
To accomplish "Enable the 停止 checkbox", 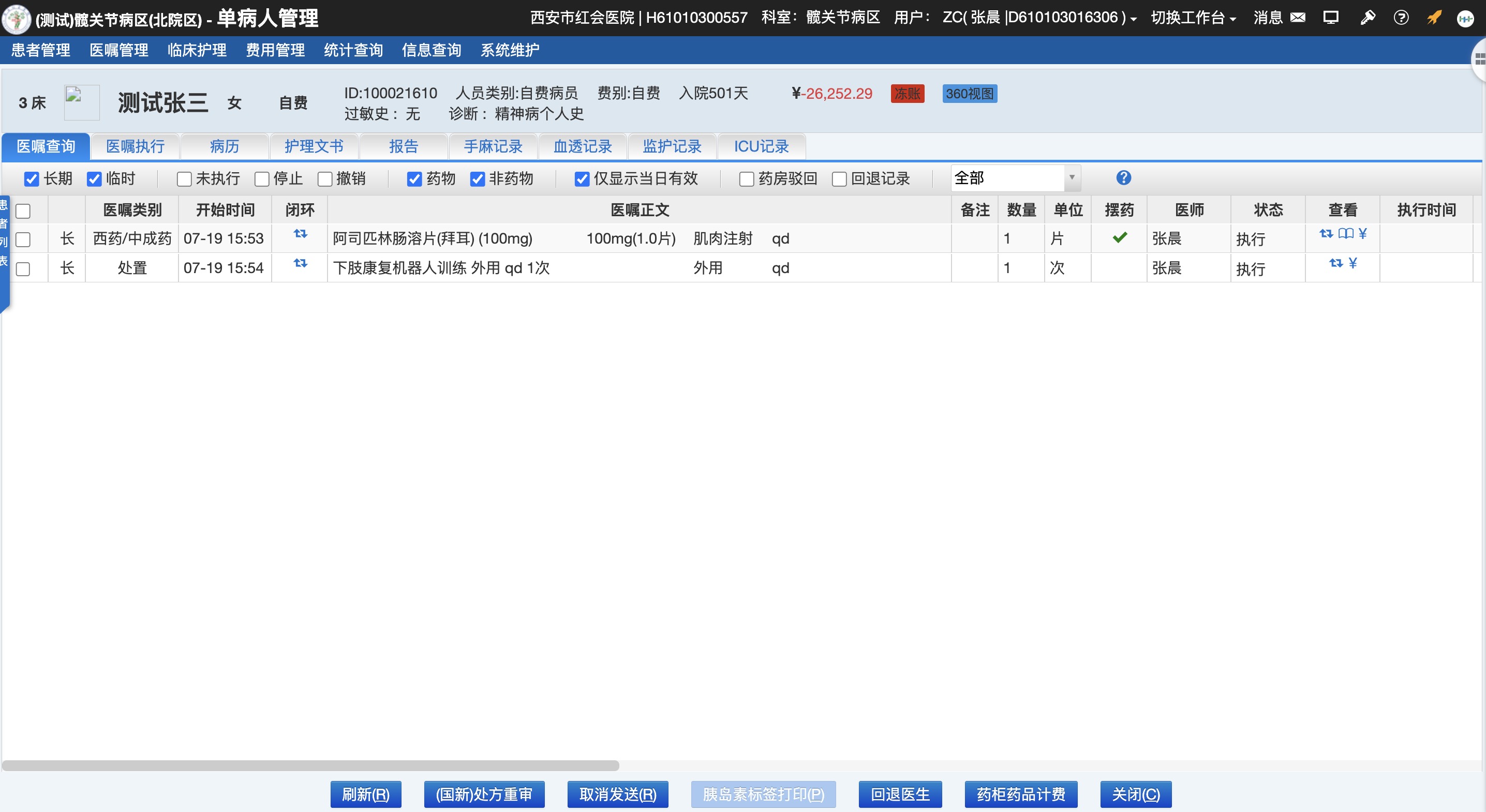I will pyautogui.click(x=262, y=179).
